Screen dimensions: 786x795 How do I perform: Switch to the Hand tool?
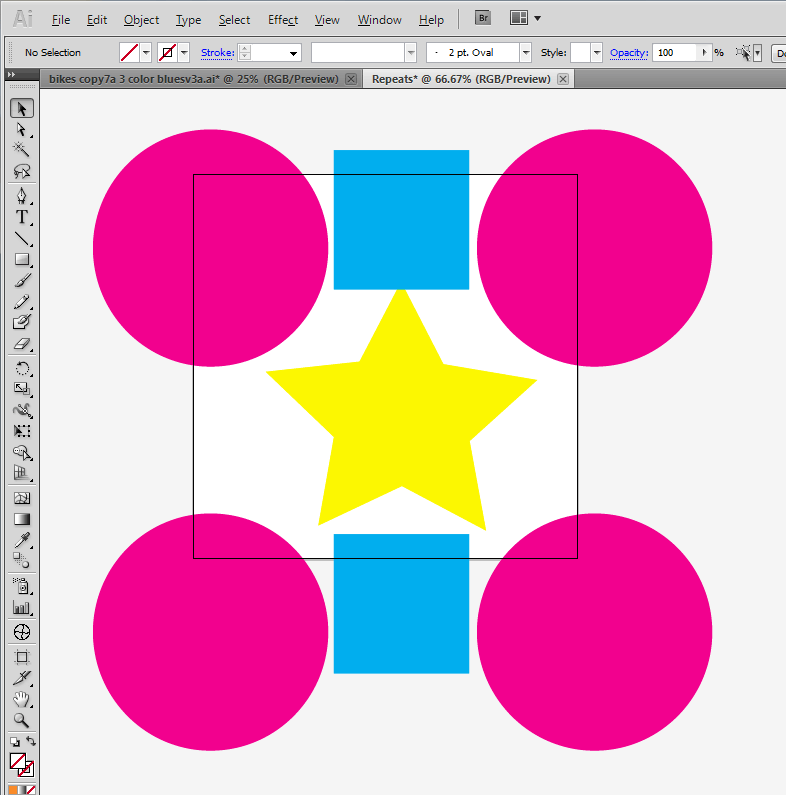click(21, 699)
